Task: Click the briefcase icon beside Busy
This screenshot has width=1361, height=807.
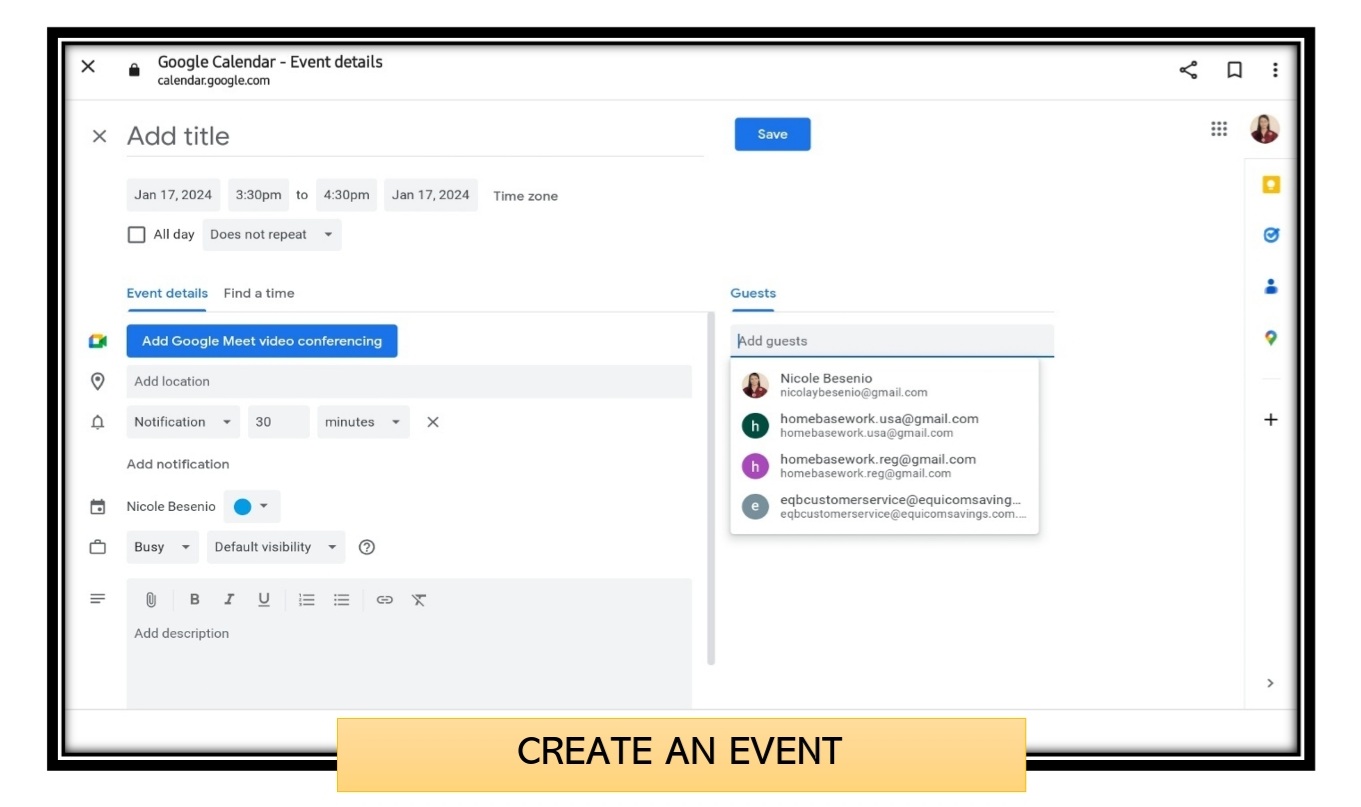Action: (x=98, y=547)
